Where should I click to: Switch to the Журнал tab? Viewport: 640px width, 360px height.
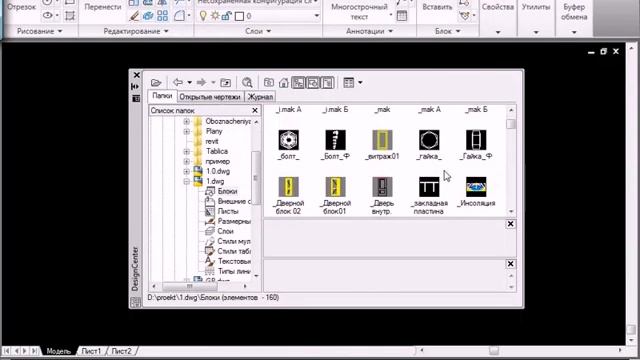click(260, 97)
